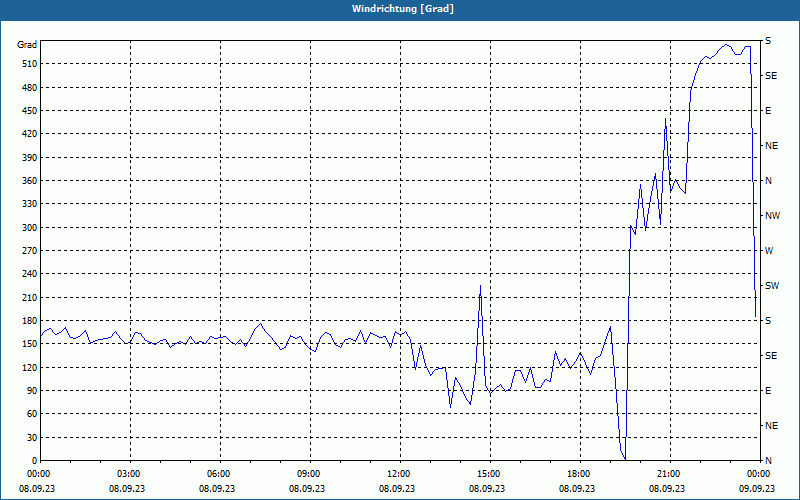Click the 06:00 time label
Image resolution: width=800 pixels, height=500 pixels.
[220, 473]
